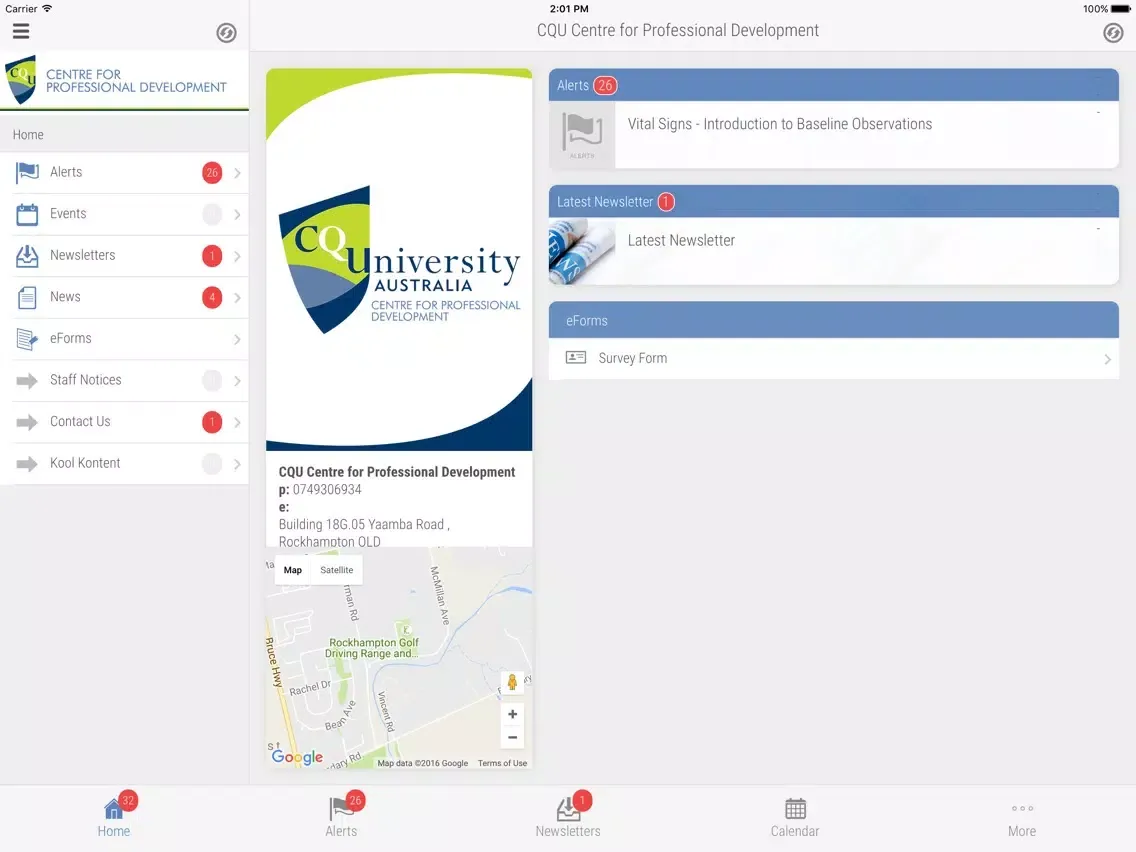The height and width of the screenshot is (852, 1136).
Task: Click the Alerts section header
Action: pos(834,85)
